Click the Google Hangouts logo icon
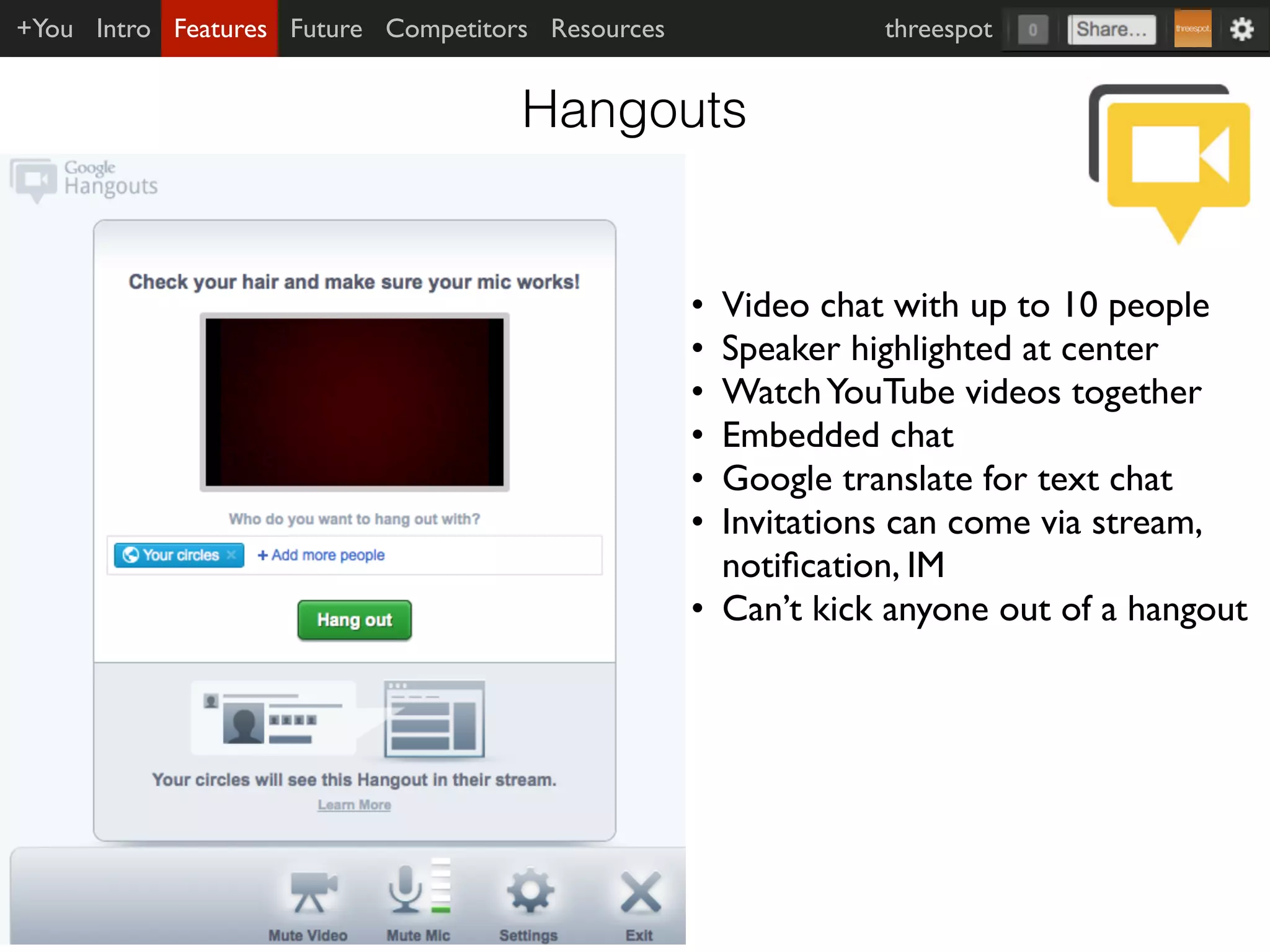1270x952 pixels. 33,180
